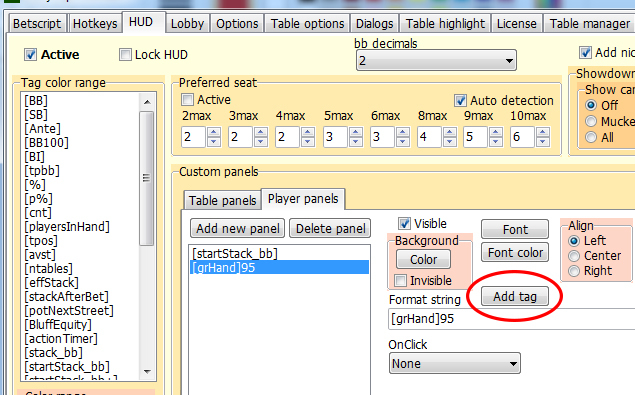This screenshot has height=395, width=635.
Task: Click the Format string input field
Action: [x=511, y=318]
